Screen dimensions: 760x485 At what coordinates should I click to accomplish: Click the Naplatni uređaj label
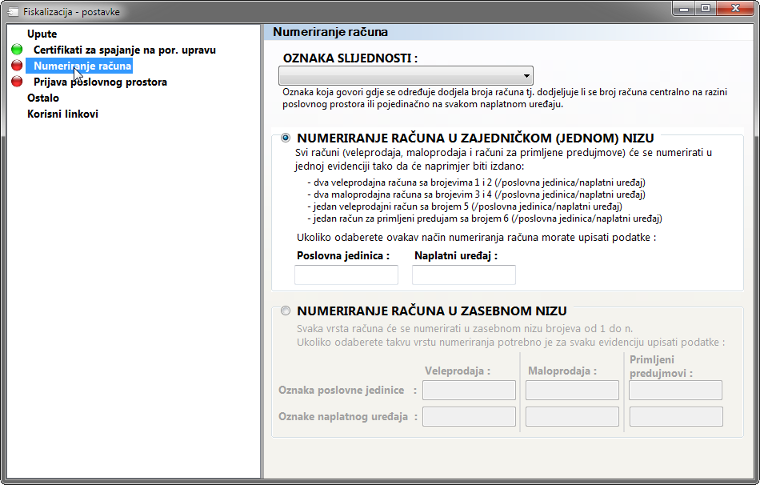point(456,255)
